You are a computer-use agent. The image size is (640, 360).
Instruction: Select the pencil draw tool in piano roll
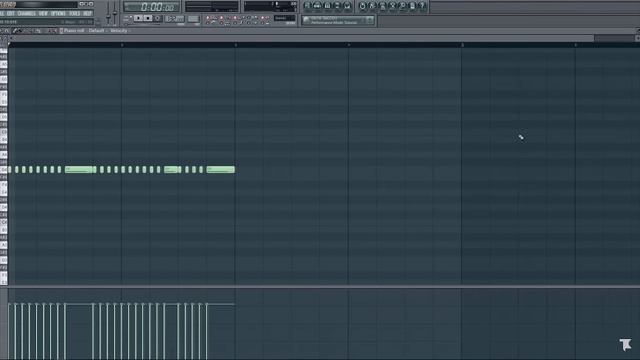(x=15, y=31)
